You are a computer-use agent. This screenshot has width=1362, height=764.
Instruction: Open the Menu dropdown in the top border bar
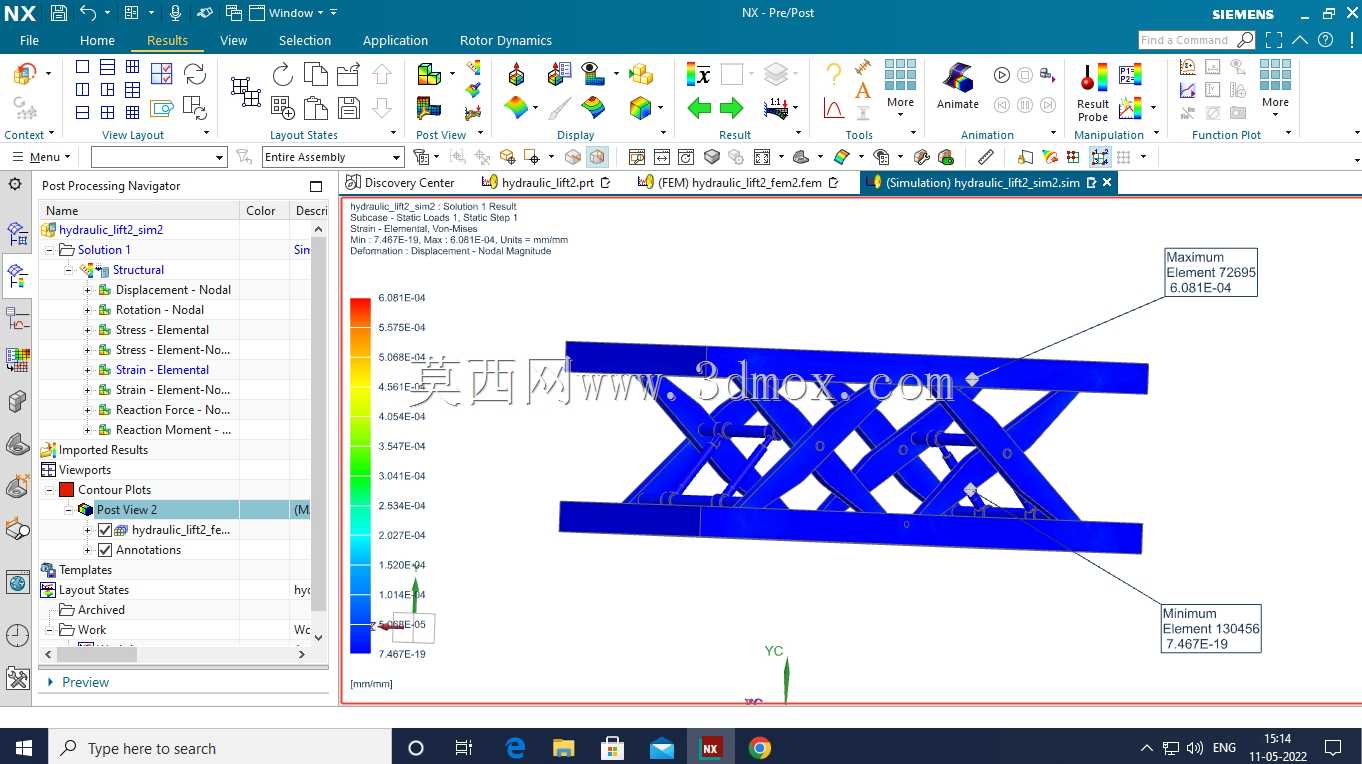(41, 157)
